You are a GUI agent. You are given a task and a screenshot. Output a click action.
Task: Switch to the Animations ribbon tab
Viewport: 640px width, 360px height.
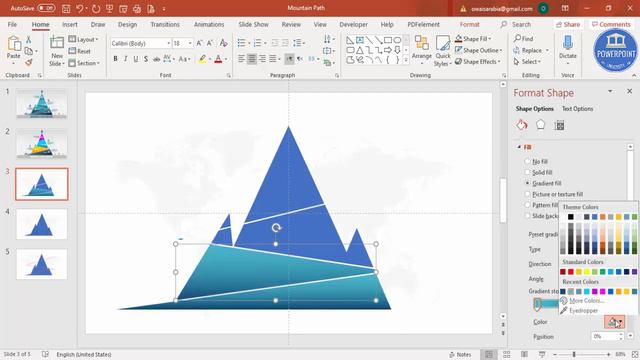point(209,24)
